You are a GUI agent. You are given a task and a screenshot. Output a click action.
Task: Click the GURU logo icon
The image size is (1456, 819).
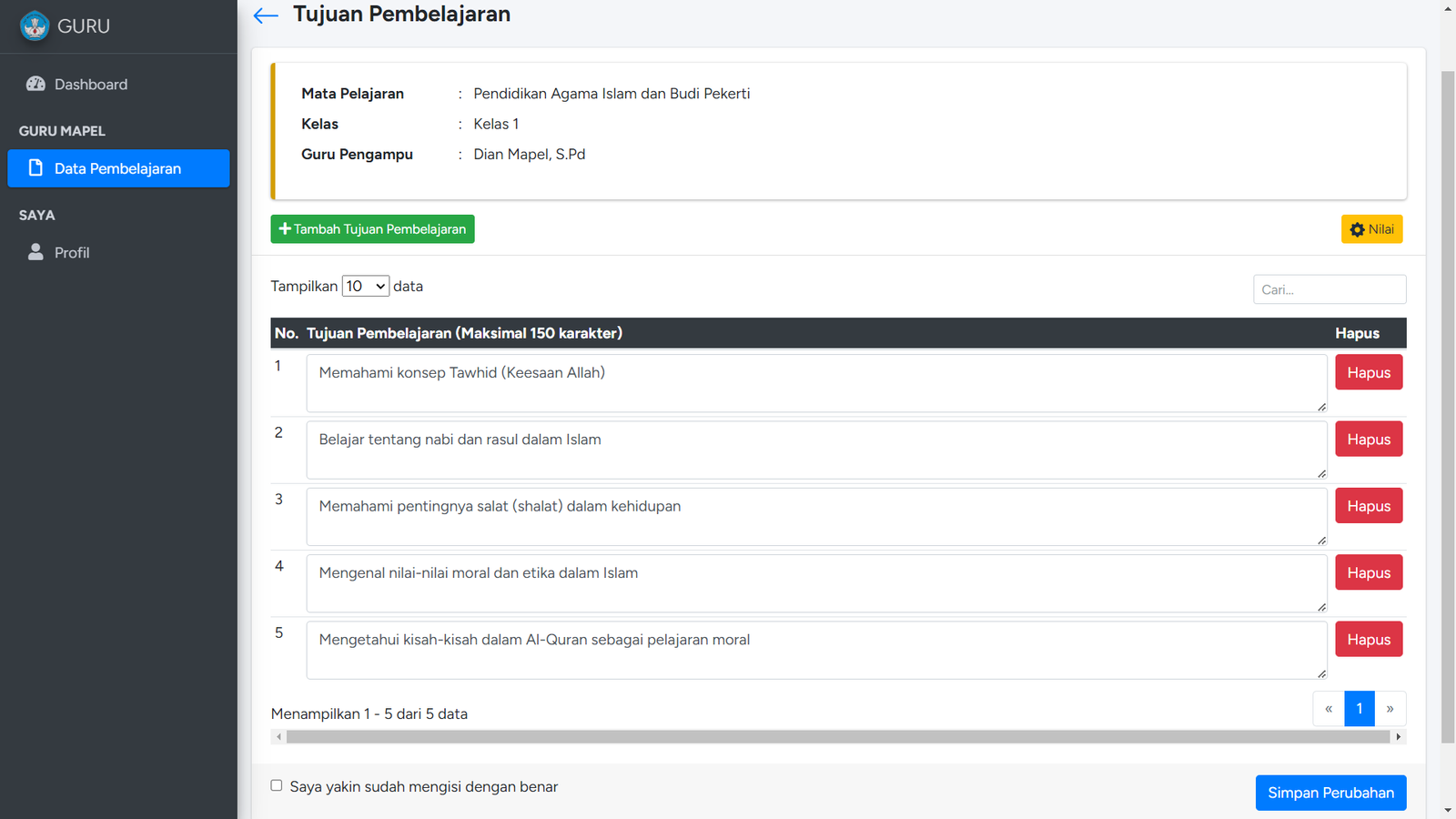tap(35, 26)
